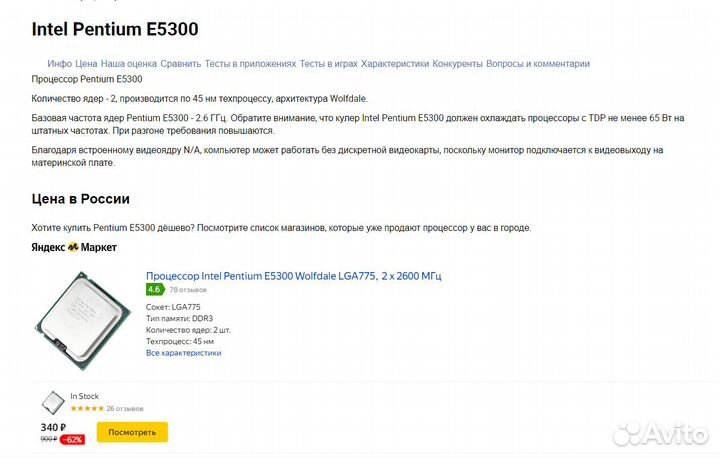
Task: Click the five-star rating under In Stock
Action: click(x=86, y=408)
